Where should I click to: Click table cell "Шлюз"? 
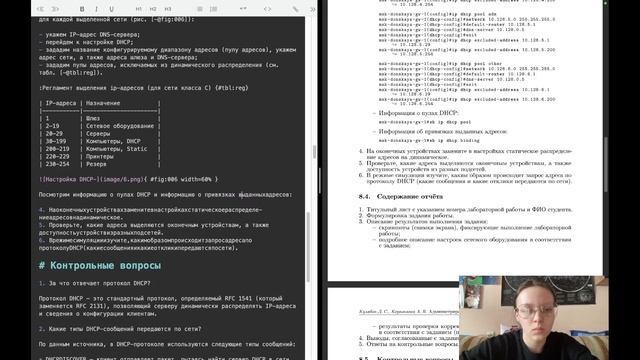pos(93,118)
